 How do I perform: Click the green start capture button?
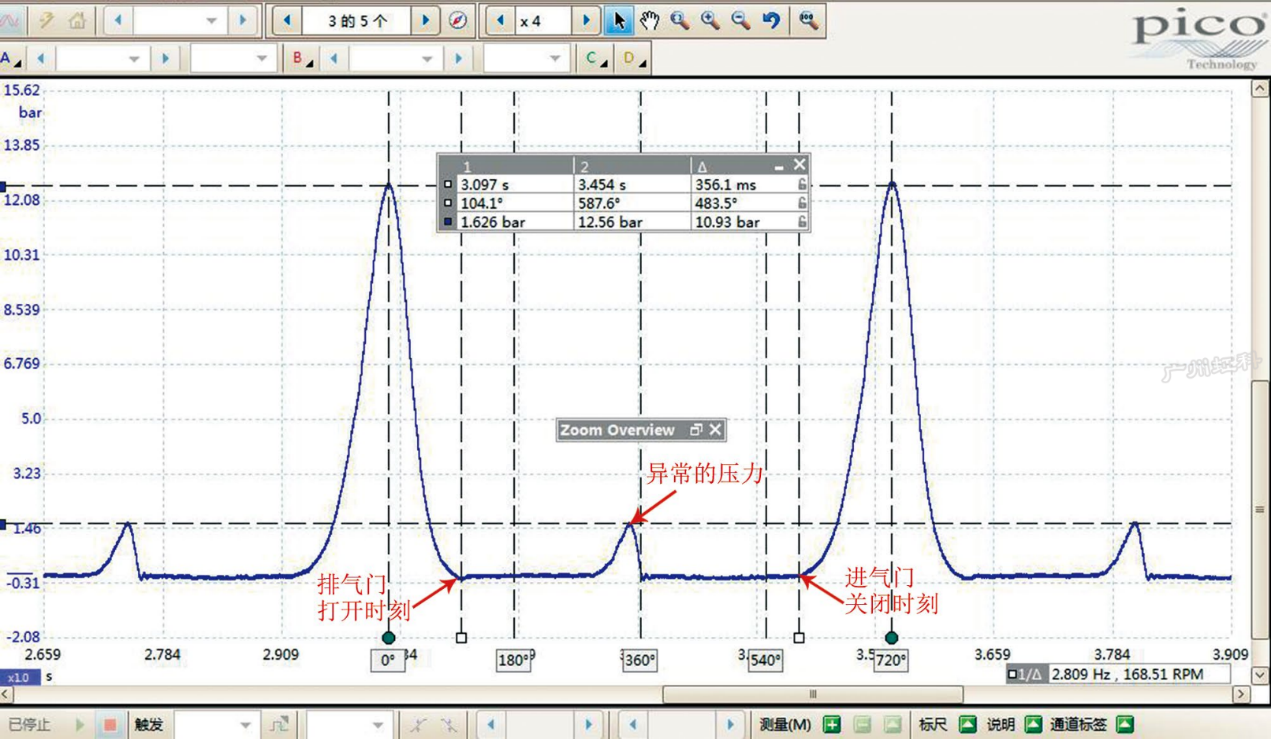pyautogui.click(x=80, y=724)
